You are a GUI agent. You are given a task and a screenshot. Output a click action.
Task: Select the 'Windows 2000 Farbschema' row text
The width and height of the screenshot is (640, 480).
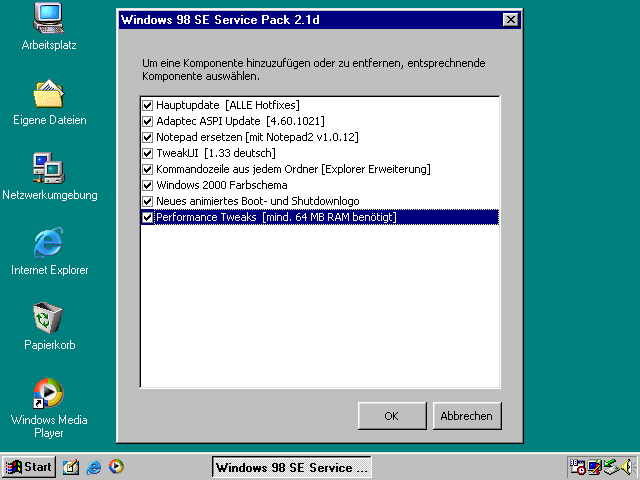pyautogui.click(x=222, y=185)
